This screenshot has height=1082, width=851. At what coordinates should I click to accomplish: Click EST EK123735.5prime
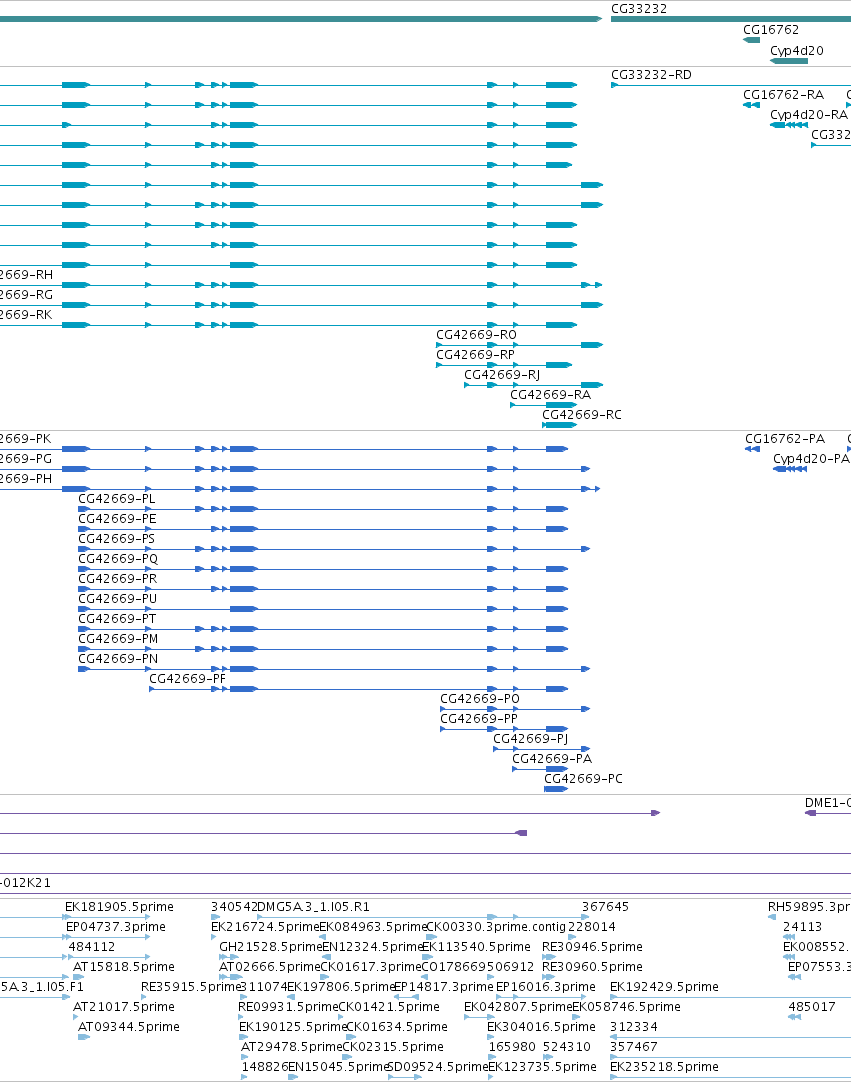click(542, 1068)
